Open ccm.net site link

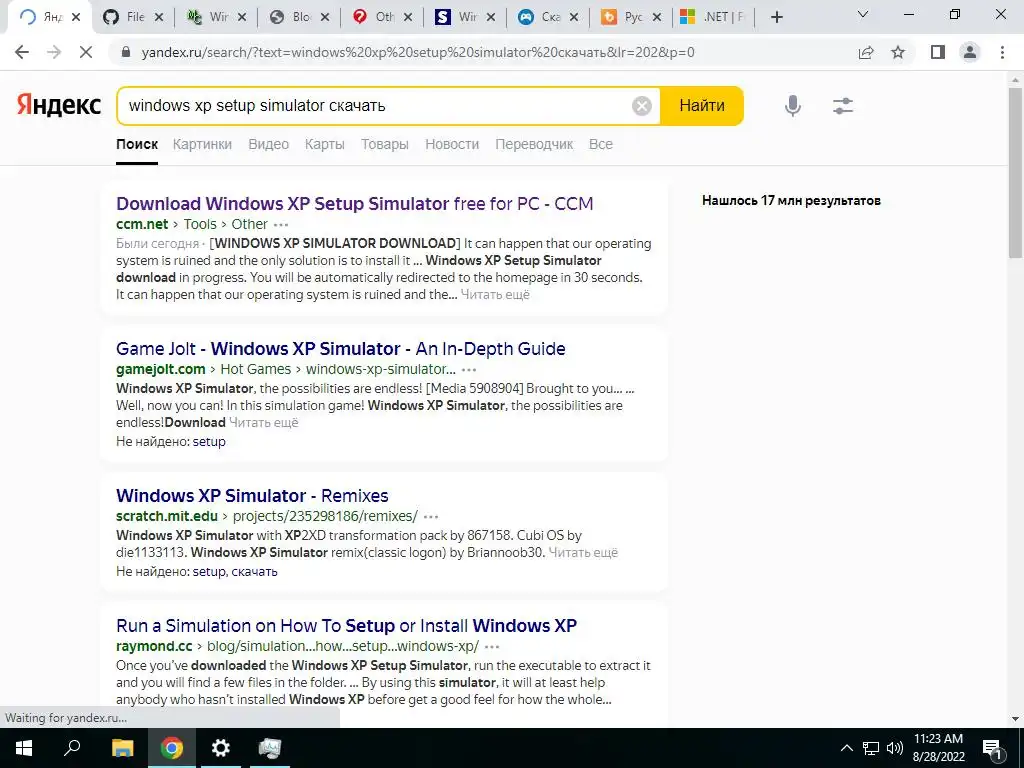point(142,224)
